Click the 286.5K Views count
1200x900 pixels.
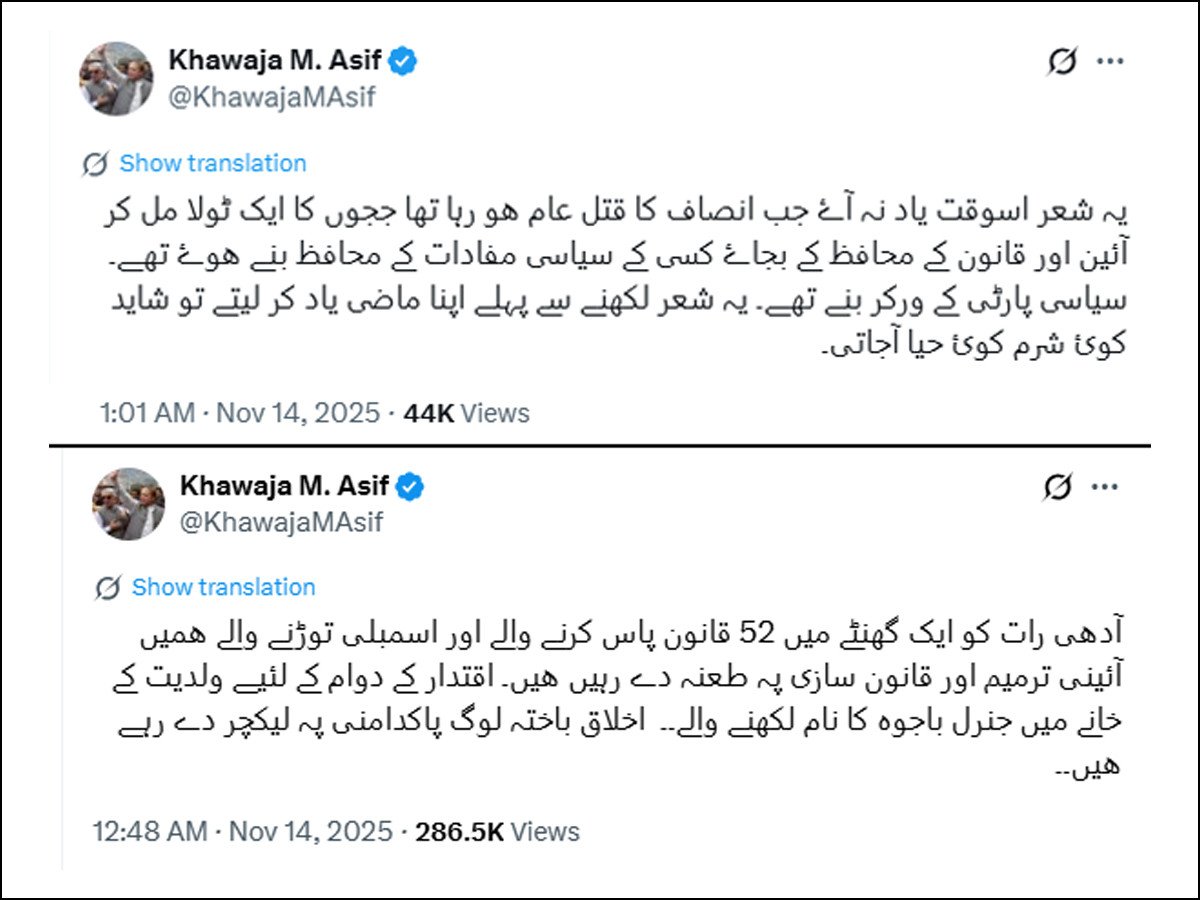click(497, 831)
